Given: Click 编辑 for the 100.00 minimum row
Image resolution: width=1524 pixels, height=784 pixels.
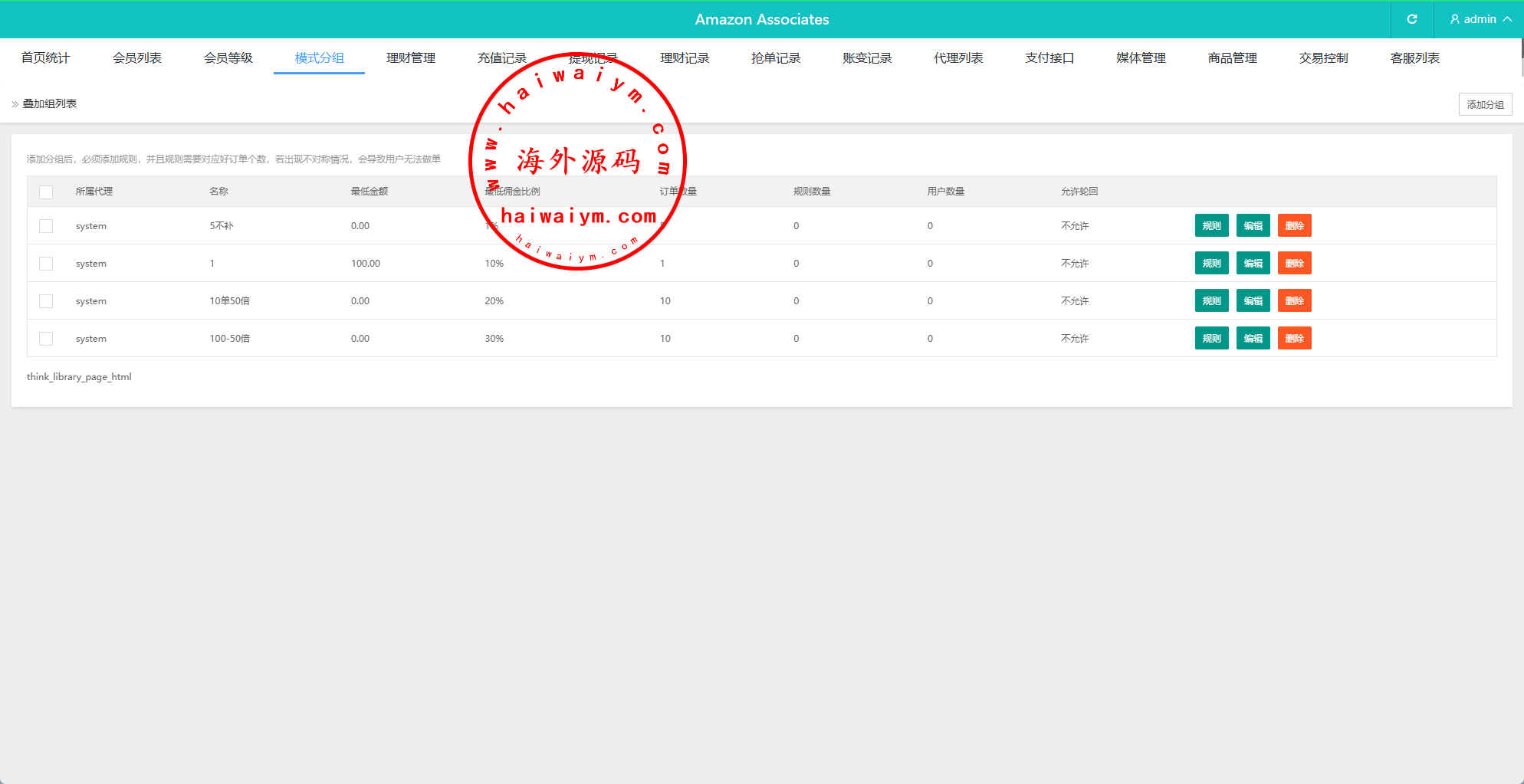Looking at the screenshot, I should tap(1253, 264).
